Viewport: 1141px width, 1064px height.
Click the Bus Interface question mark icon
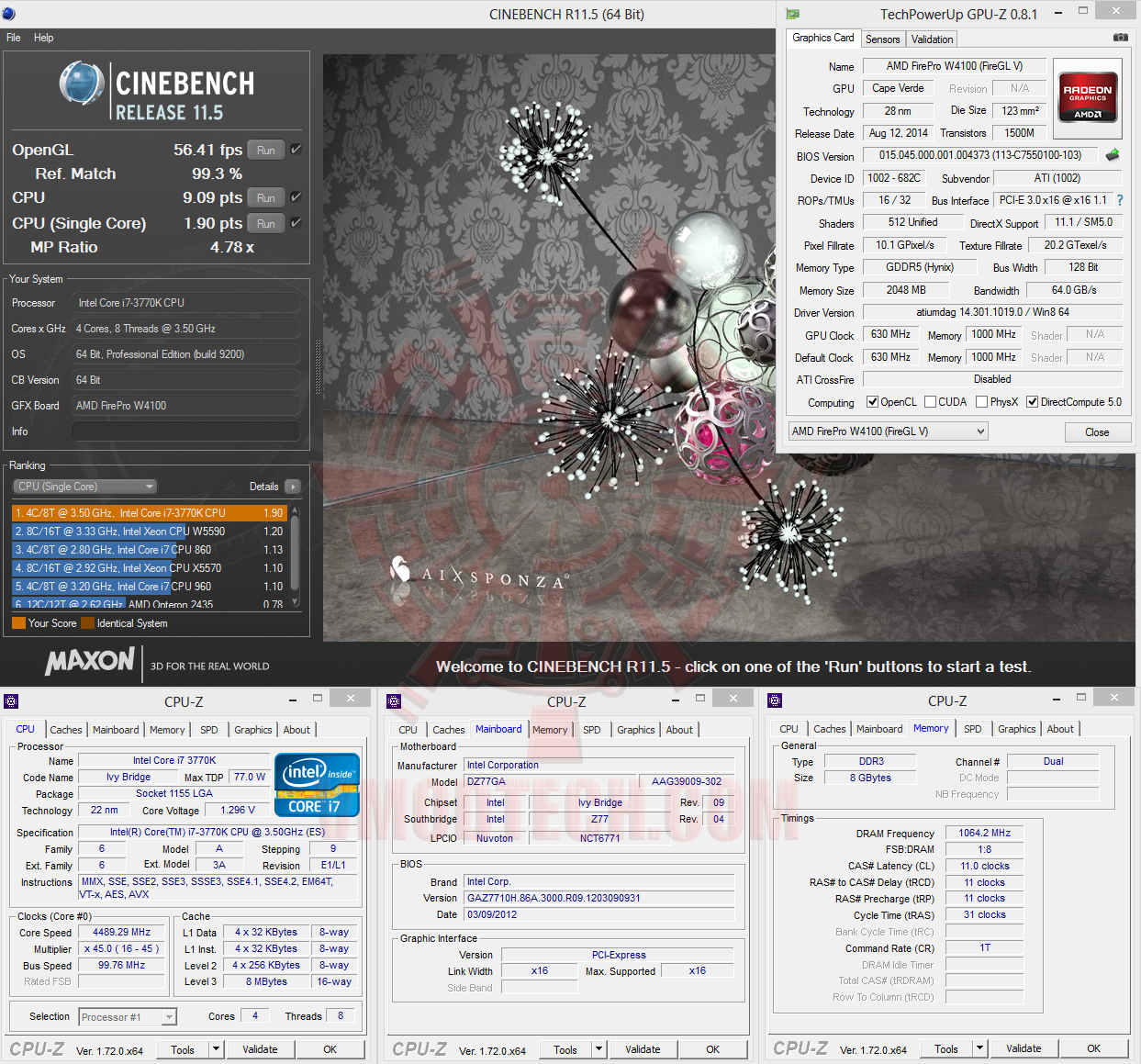pyautogui.click(x=1120, y=200)
